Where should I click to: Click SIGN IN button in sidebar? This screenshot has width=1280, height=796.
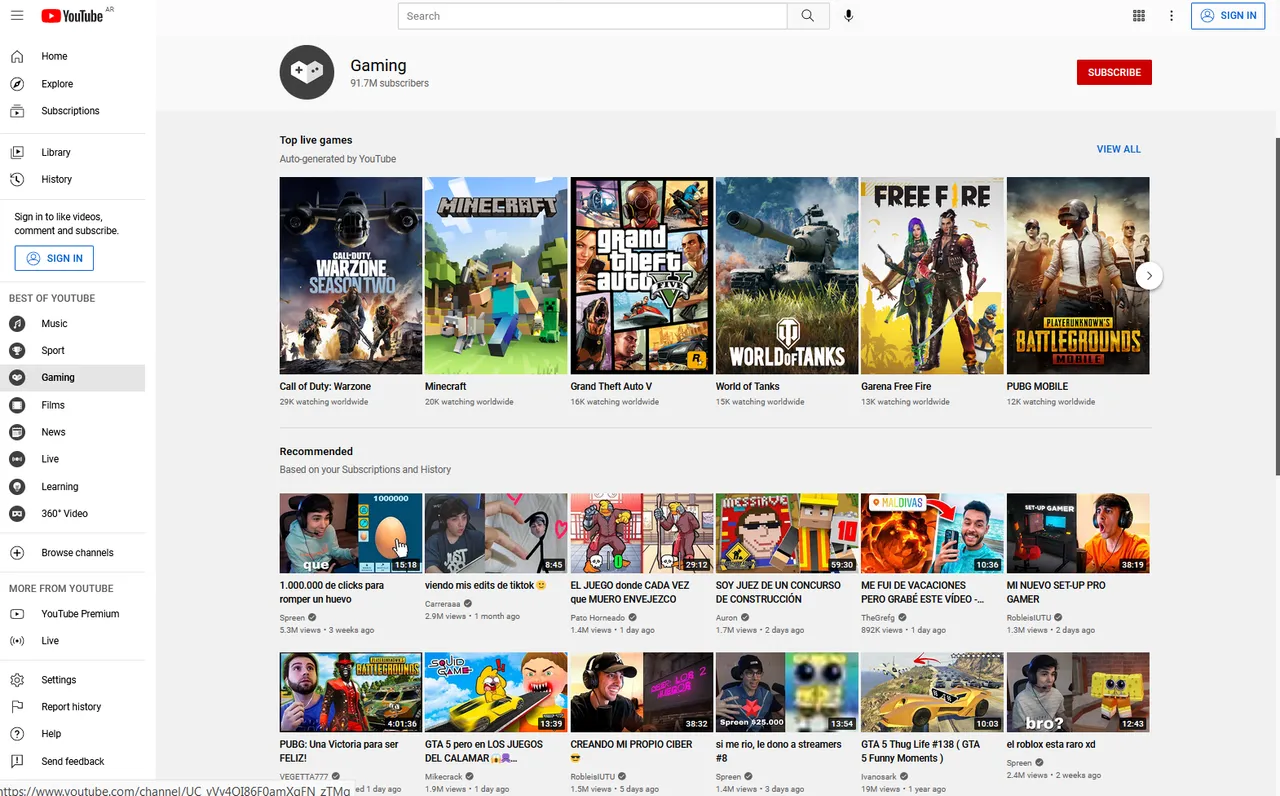[54, 258]
